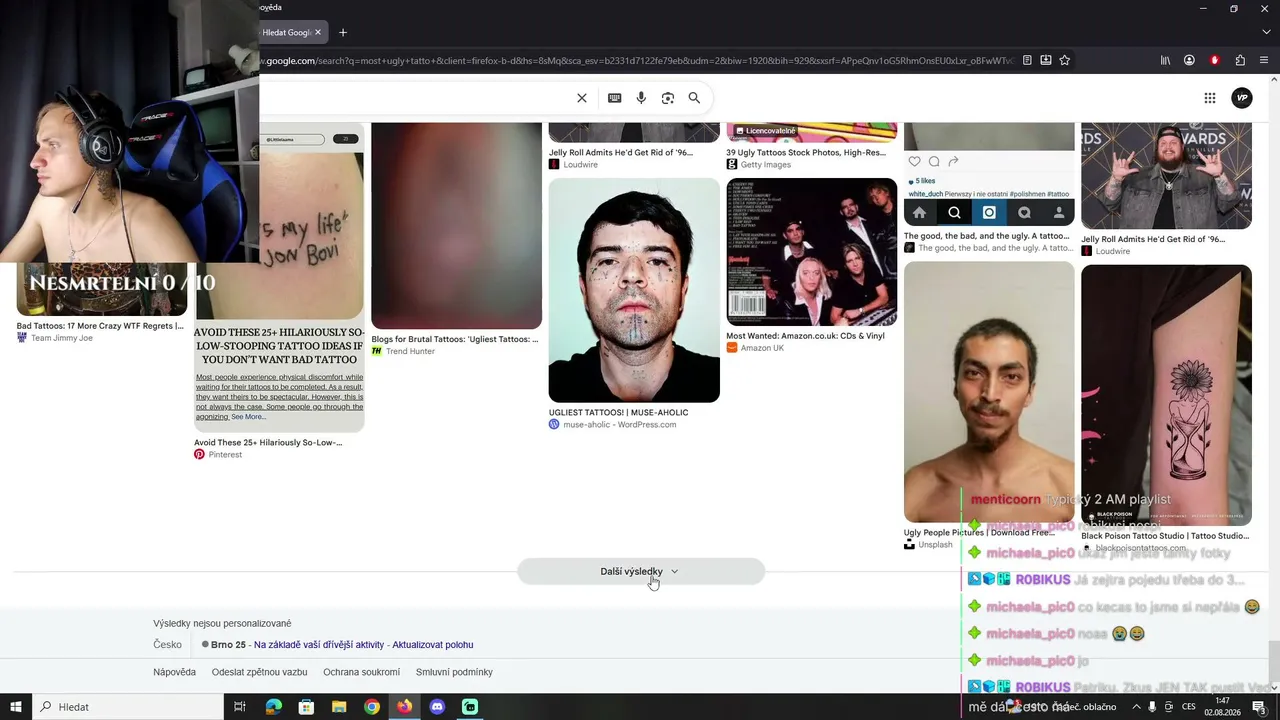This screenshot has width=1280, height=720.
Task: Clear the Google search box text
Action: point(582,98)
